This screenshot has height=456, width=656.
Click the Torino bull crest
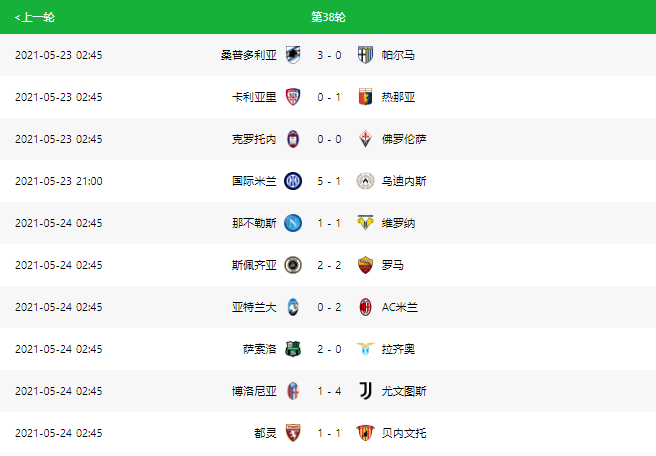[293, 433]
